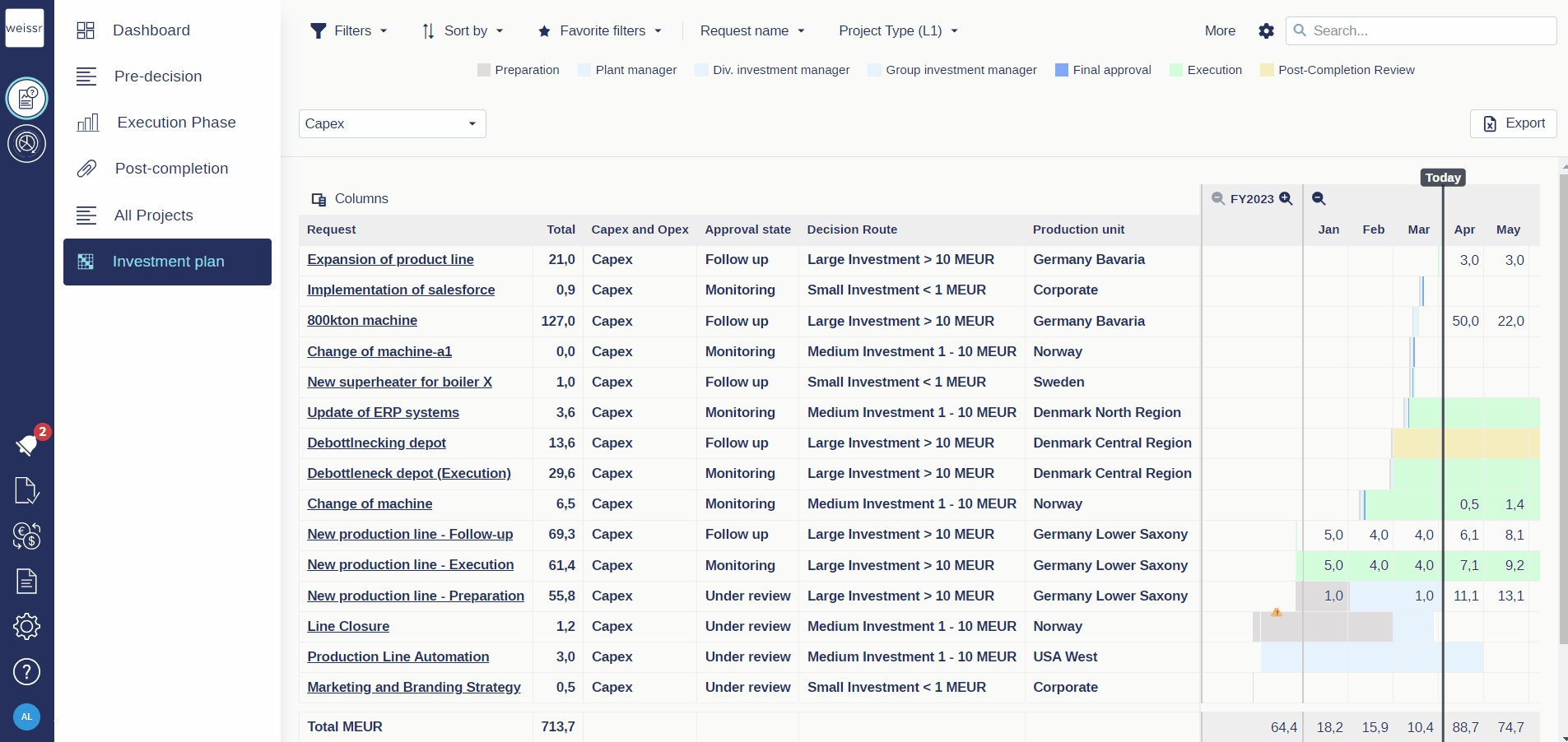
Task: Open the help question mark icon
Action: pyautogui.click(x=27, y=672)
